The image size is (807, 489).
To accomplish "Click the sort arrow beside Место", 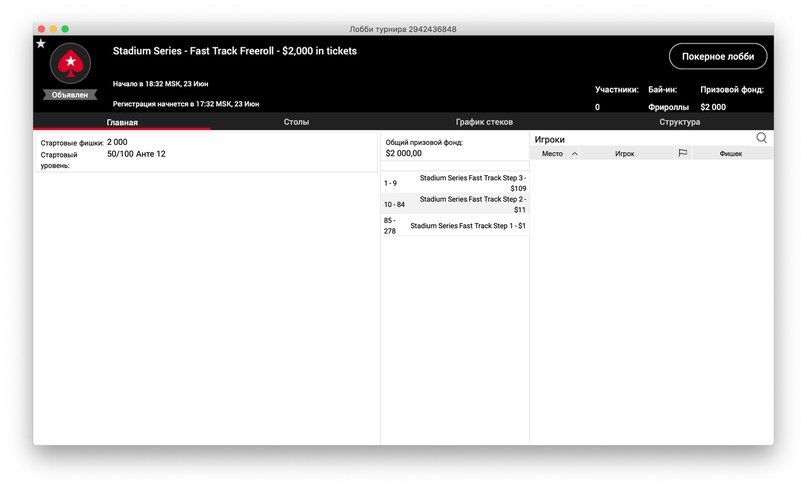I will pyautogui.click(x=574, y=154).
